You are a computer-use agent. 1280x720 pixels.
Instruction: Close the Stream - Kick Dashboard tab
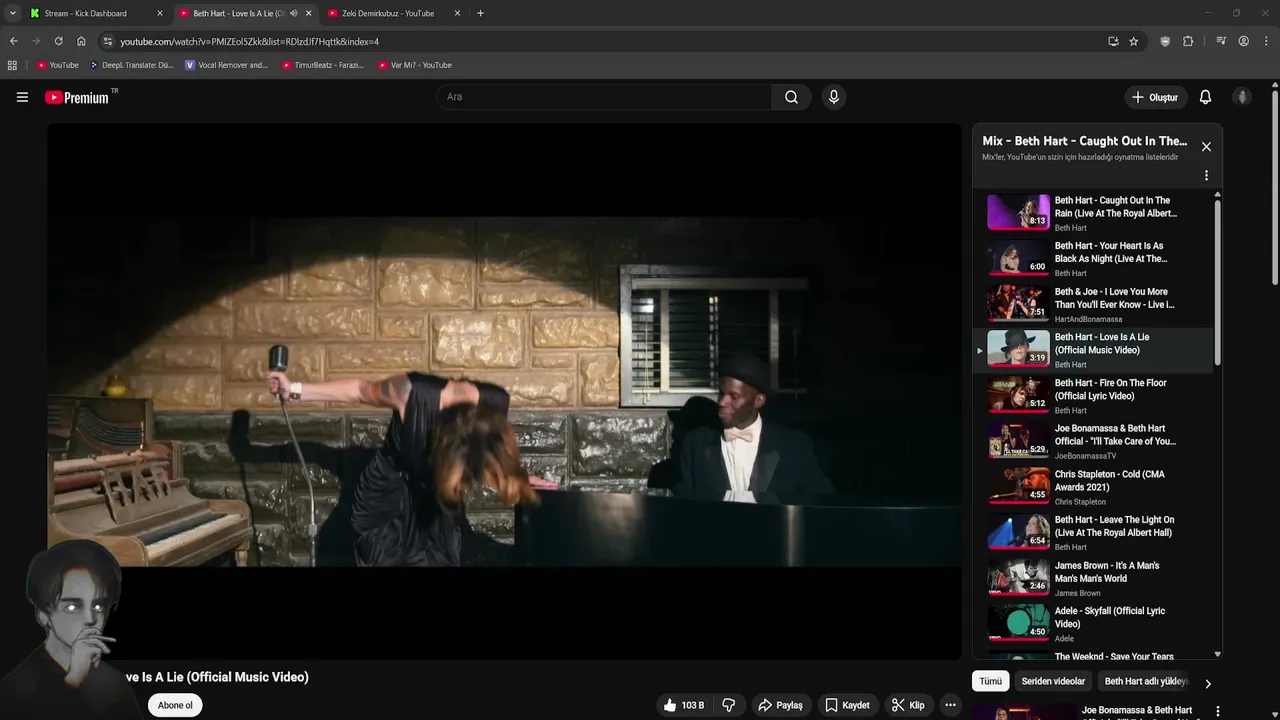point(159,13)
